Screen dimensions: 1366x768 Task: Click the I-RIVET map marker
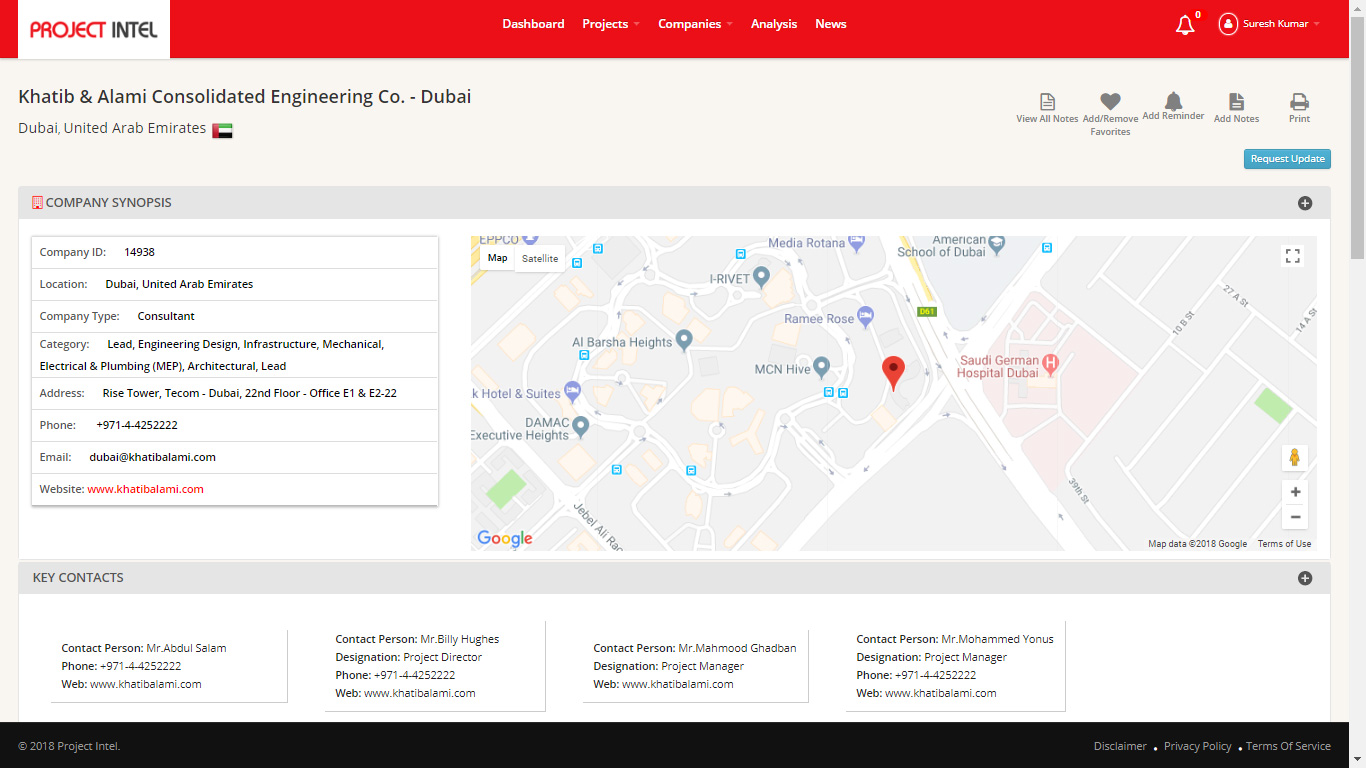tap(761, 277)
